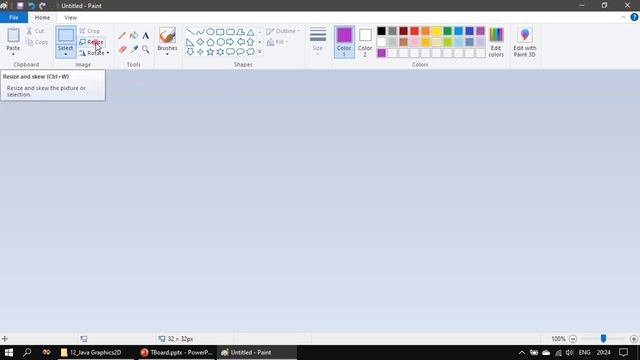This screenshot has width=640, height=360.
Task: Select the Magnifier tool
Action: [146, 49]
